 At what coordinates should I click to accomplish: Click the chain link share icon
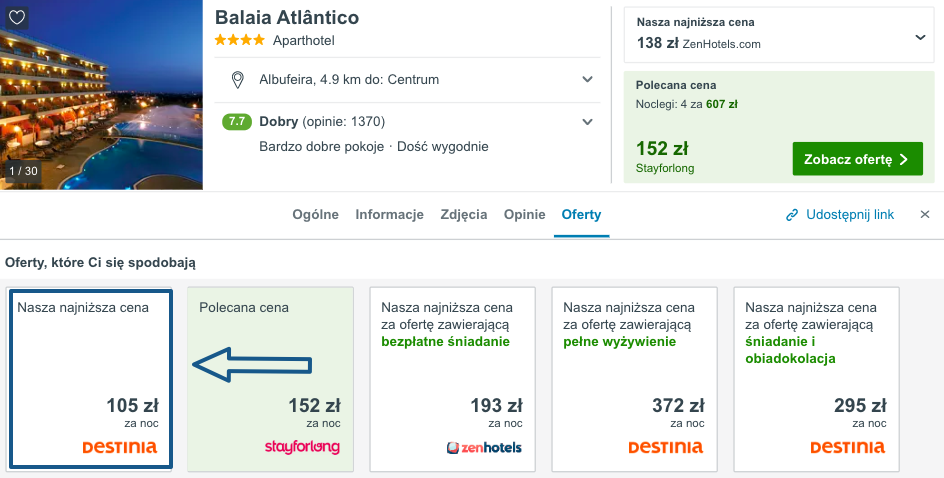[792, 215]
